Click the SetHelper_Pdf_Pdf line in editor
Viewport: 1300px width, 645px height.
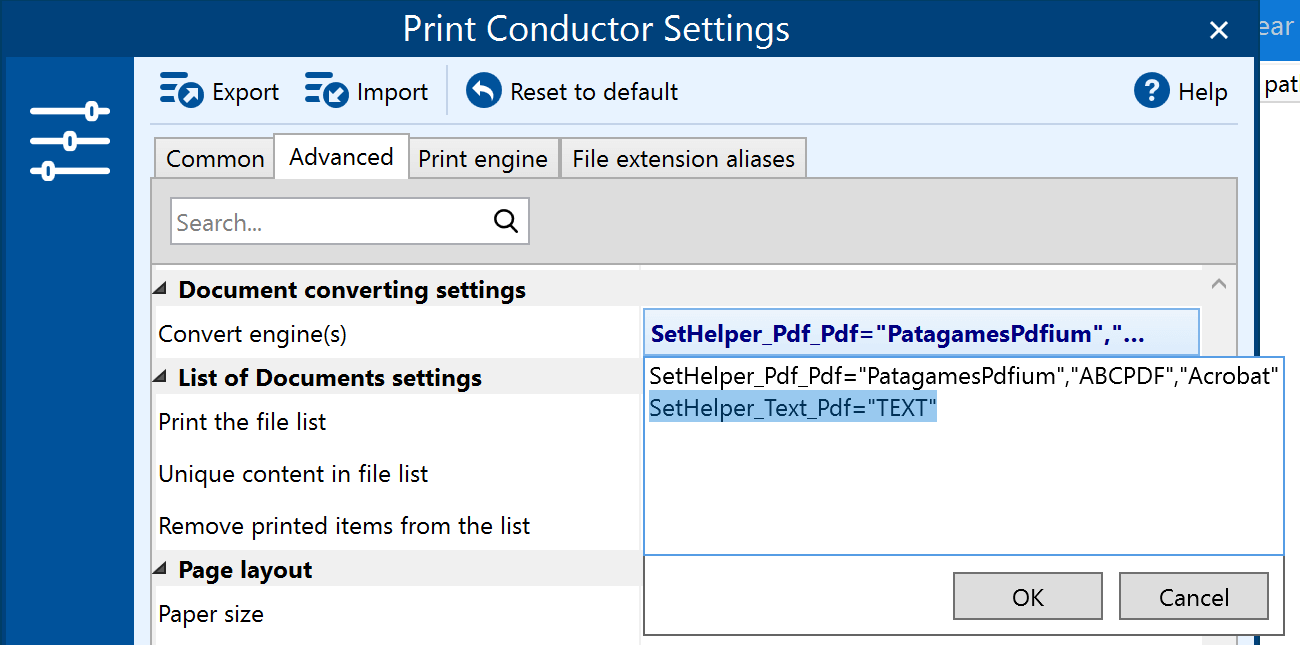[x=964, y=376]
